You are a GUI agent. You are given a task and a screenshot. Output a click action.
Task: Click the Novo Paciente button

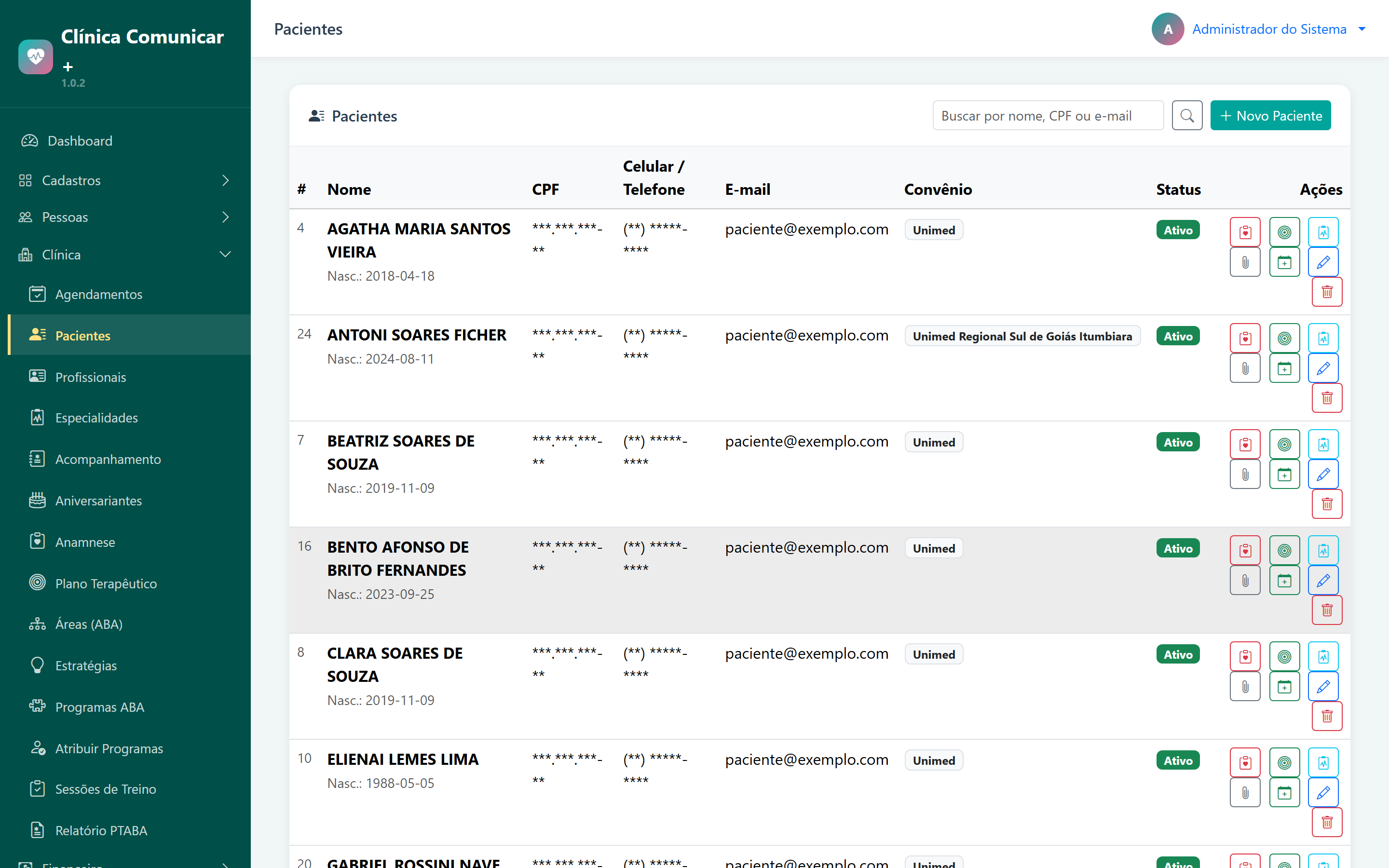point(1270,116)
